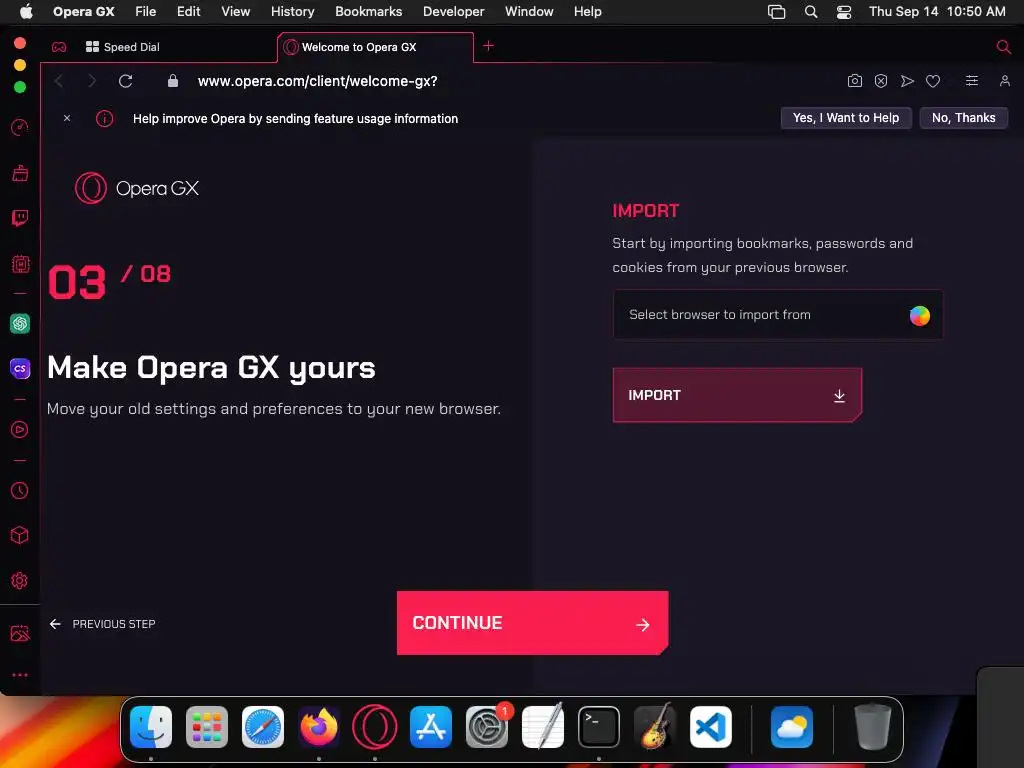The image size is (1024, 768).
Task: Open a new tab with plus
Action: pyautogui.click(x=488, y=46)
